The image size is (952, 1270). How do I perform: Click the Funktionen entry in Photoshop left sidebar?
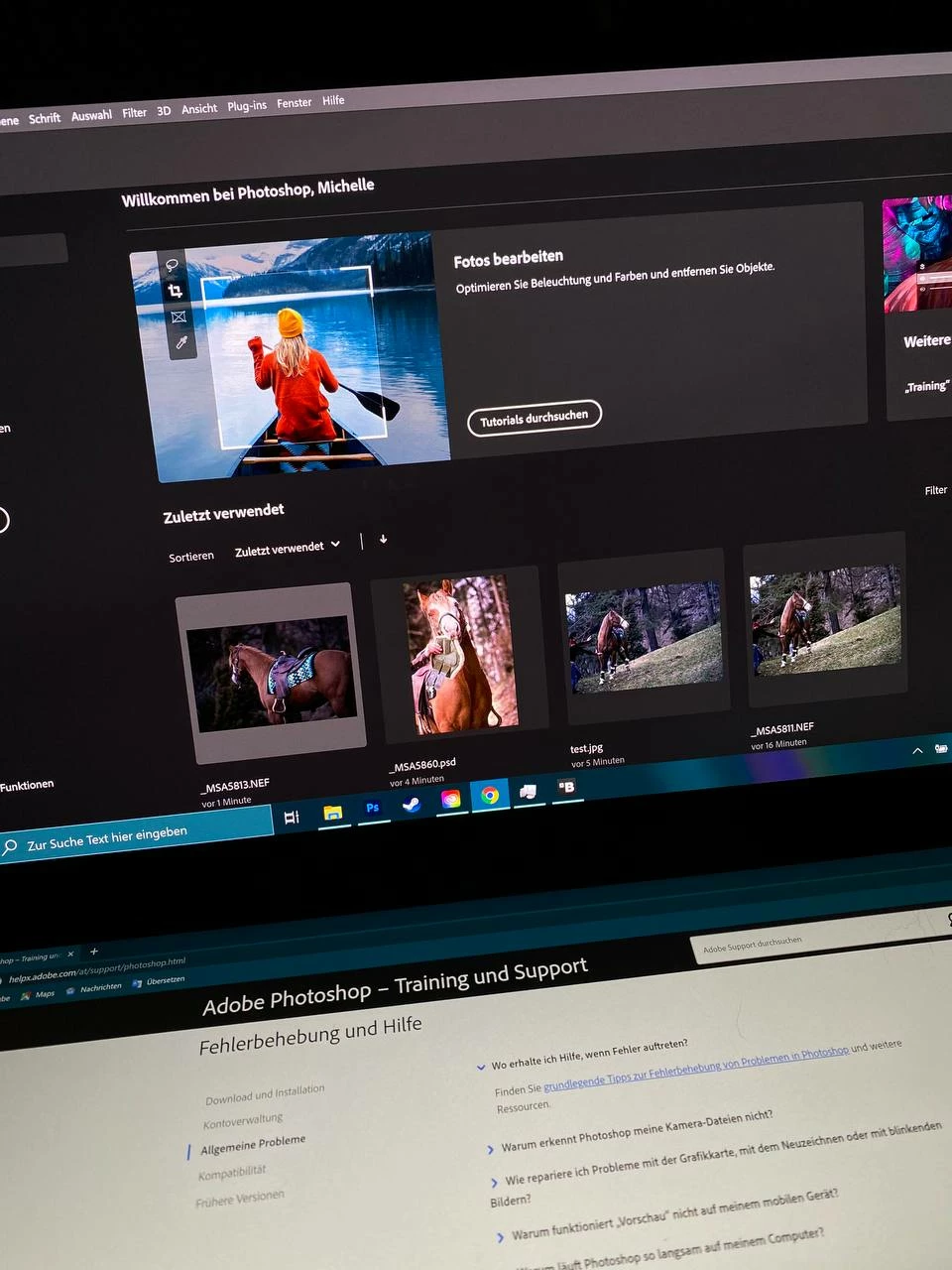[27, 786]
